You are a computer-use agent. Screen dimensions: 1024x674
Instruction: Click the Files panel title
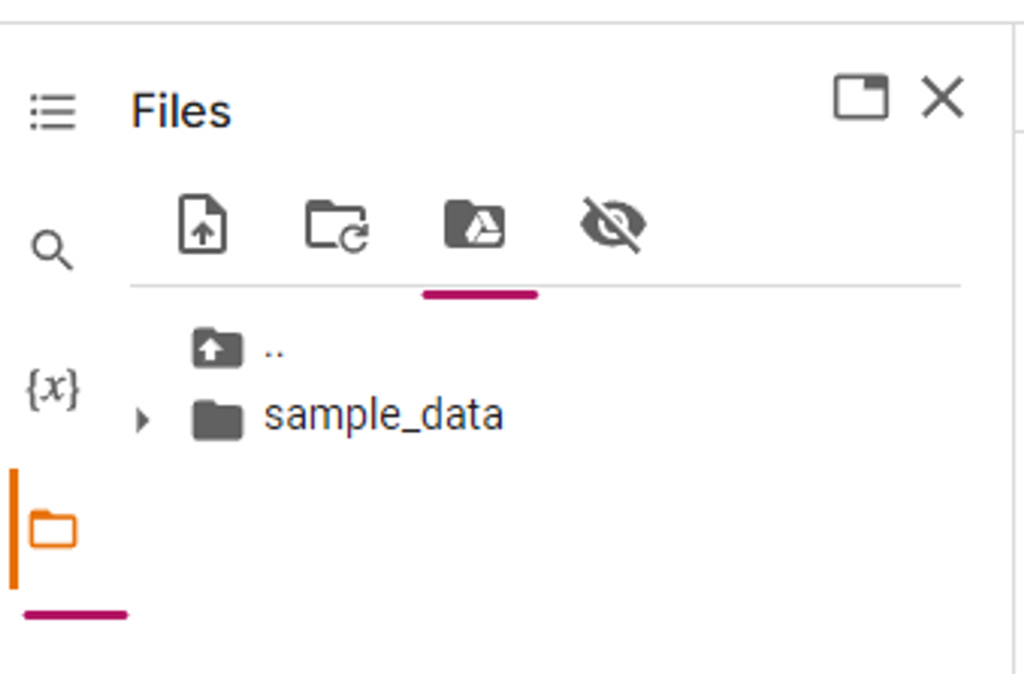click(x=182, y=111)
